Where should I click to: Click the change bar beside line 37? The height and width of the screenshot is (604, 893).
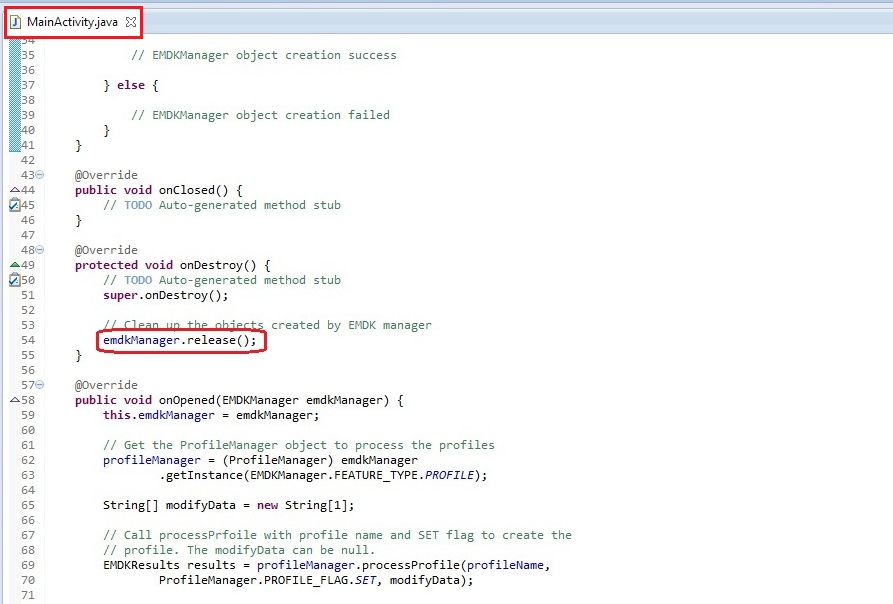click(x=14, y=85)
